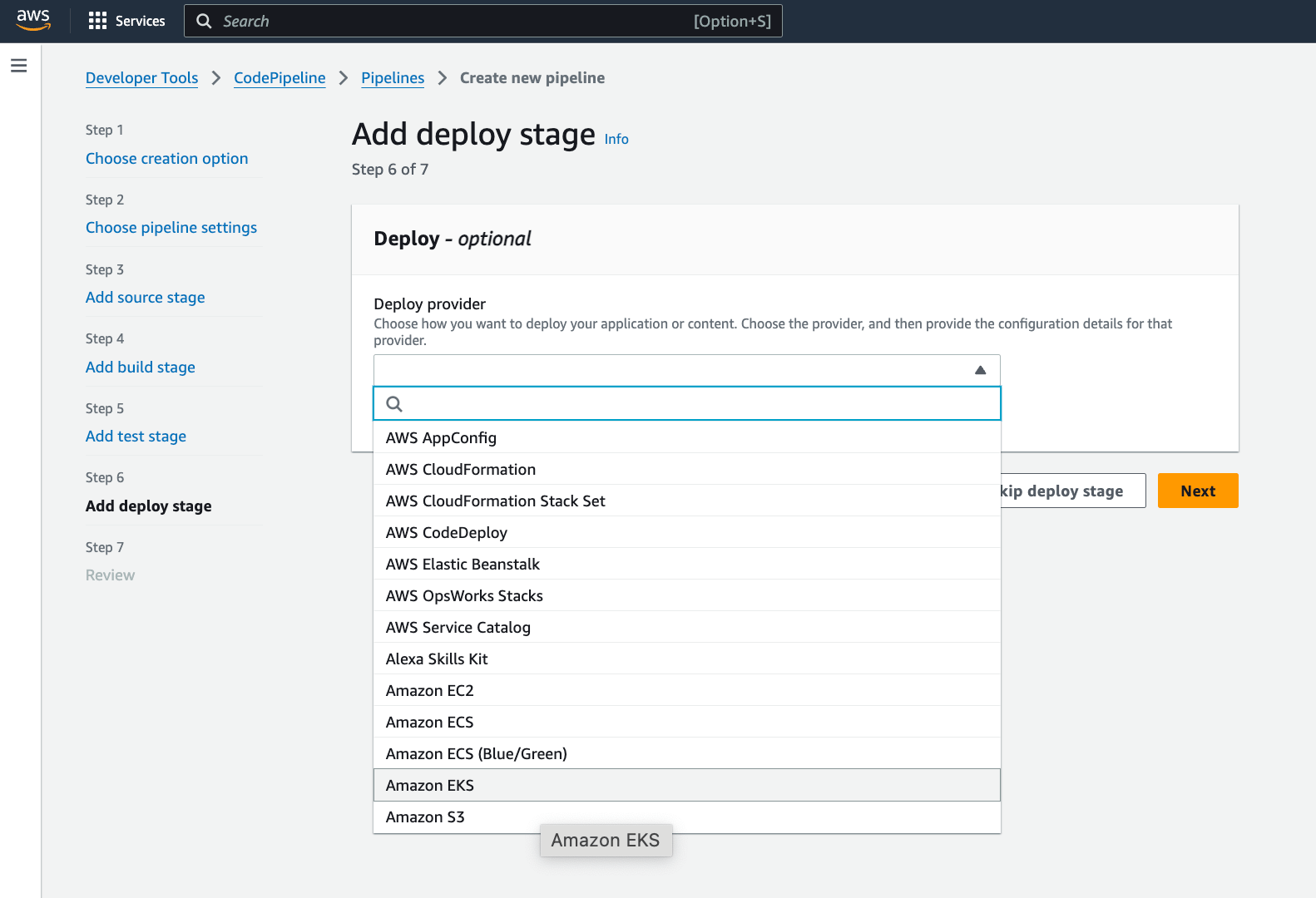The image size is (1316, 898).
Task: Open the Services grid menu
Action: [x=98, y=21]
